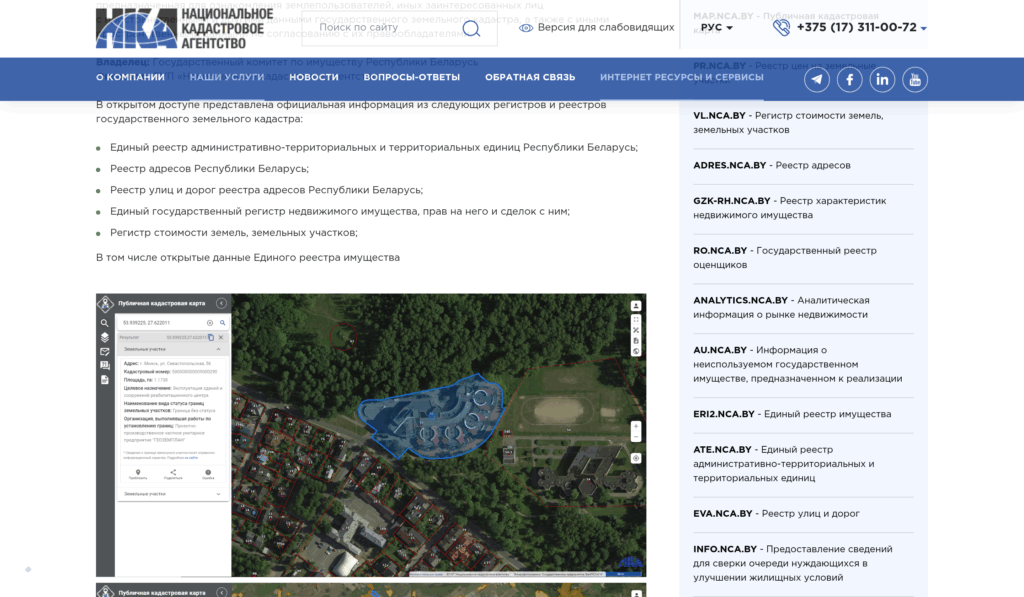This screenshot has width=1024, height=597.
Task: Click the search tool in upper map sidebar
Action: pyautogui.click(x=104, y=323)
